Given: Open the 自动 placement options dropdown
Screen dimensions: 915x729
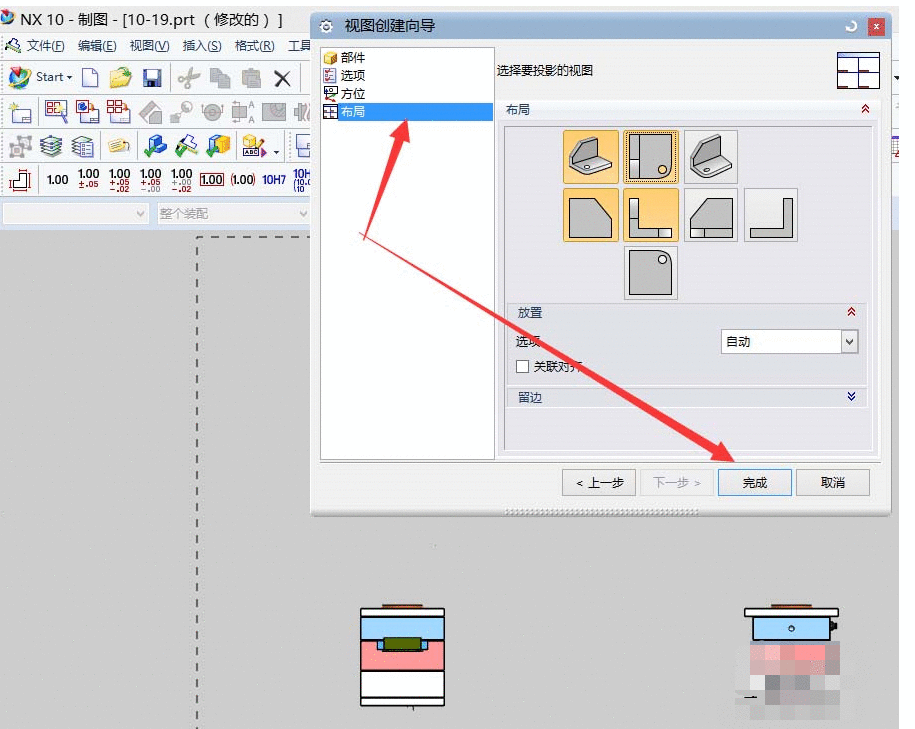Looking at the screenshot, I should pos(849,341).
